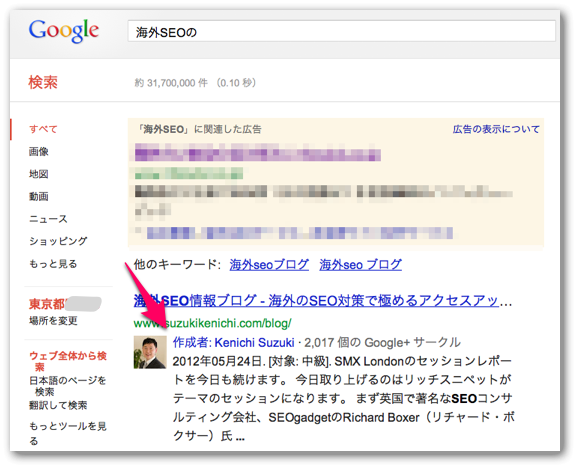Expand もっと見る more categories
Screen dimensions: 576x467
[x=53, y=264]
